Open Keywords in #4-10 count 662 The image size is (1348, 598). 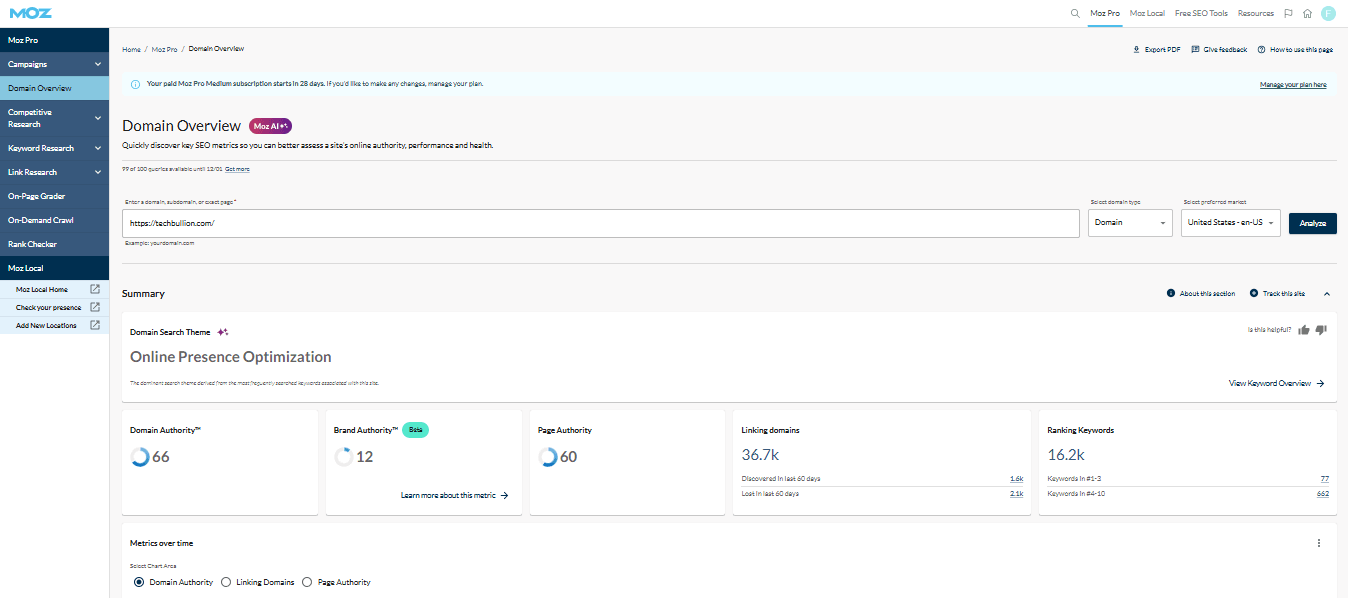point(1322,494)
